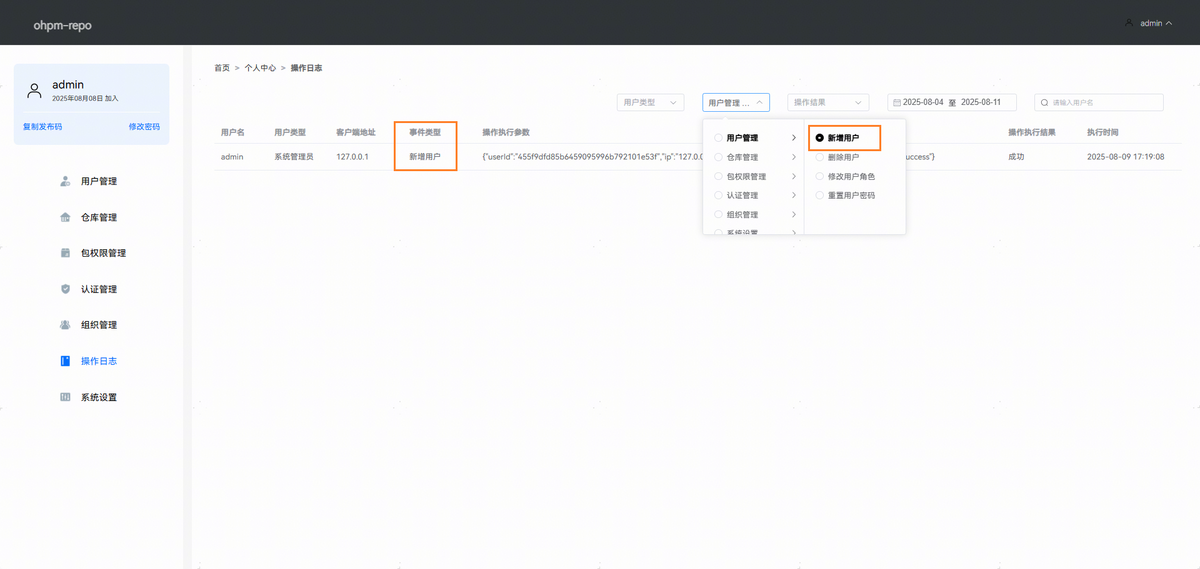The width and height of the screenshot is (1200, 569).
Task: Select the 修改用户角色 radio option
Action: [x=820, y=176]
